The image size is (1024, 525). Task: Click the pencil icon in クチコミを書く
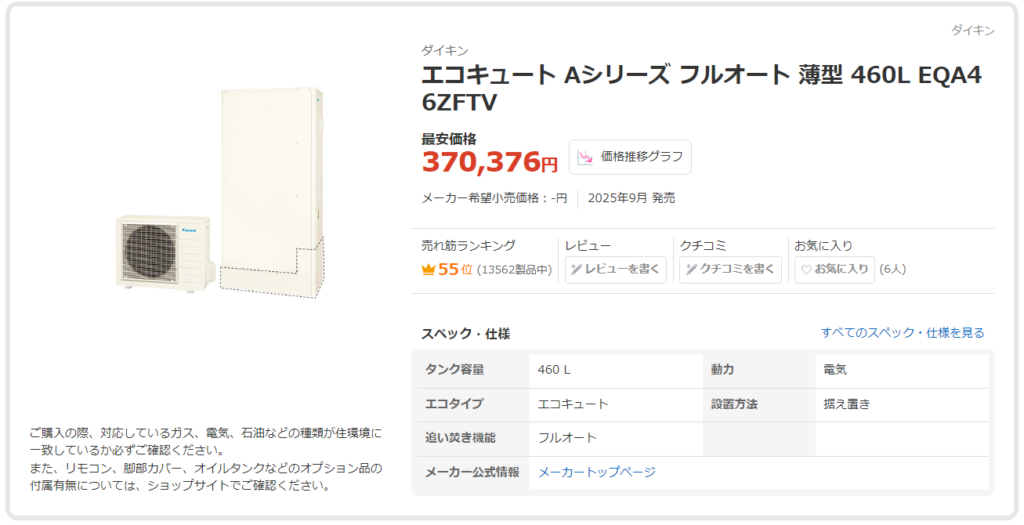coord(691,269)
